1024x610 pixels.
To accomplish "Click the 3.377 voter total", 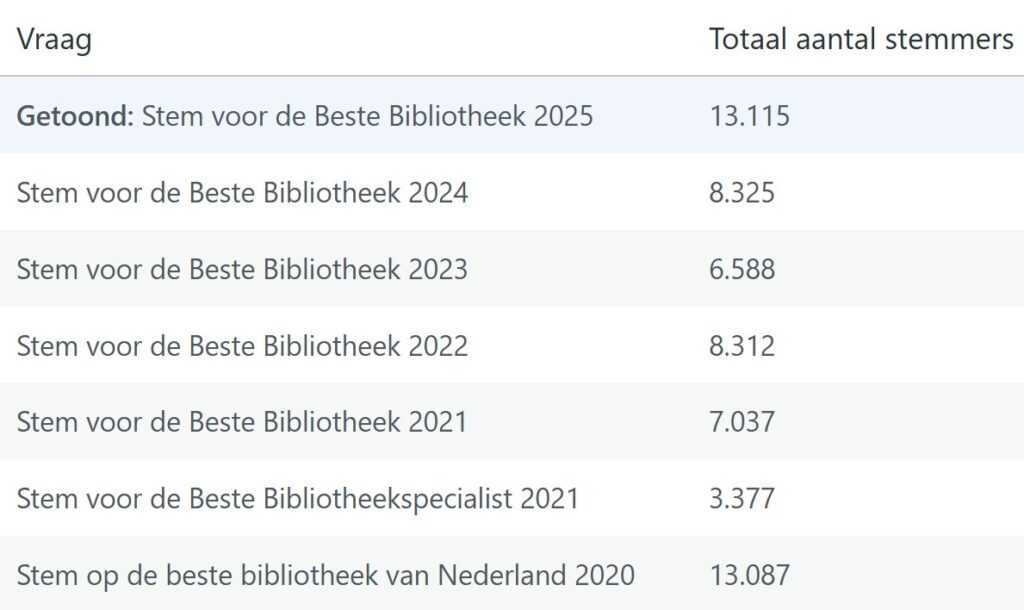I will click(x=742, y=498).
